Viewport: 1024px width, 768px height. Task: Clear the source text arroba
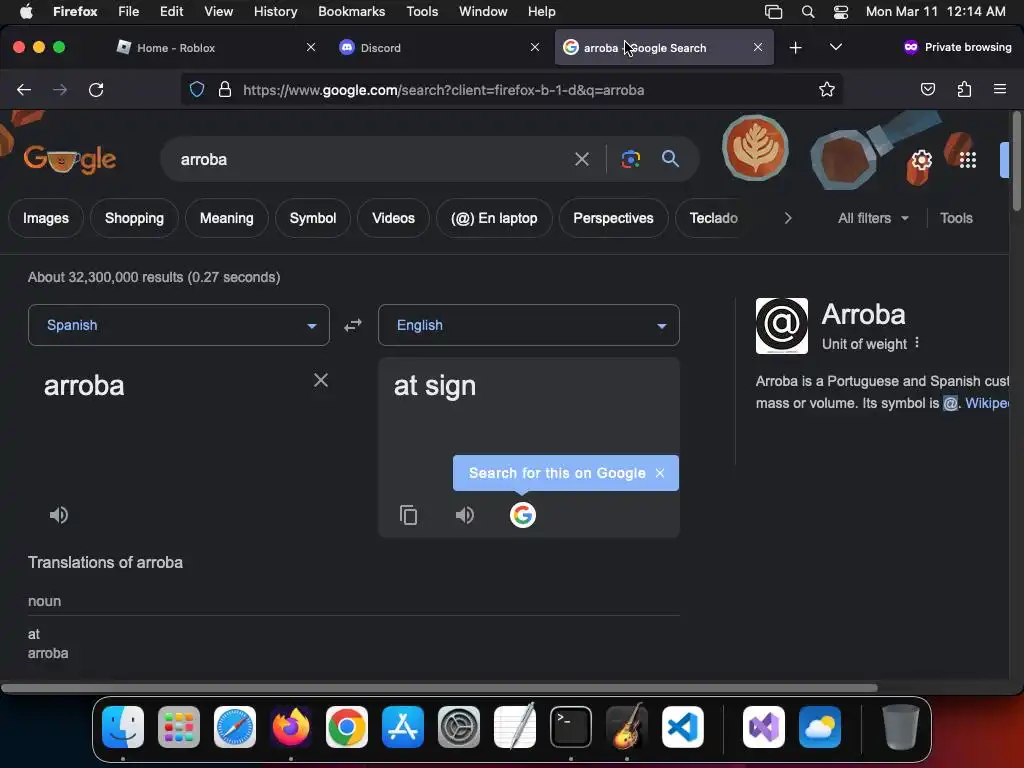(321, 380)
